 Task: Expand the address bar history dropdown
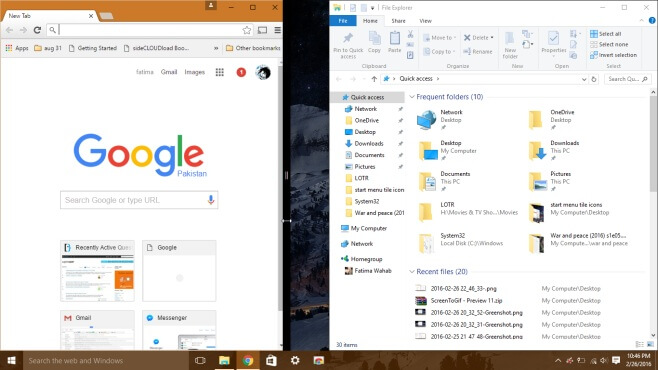click(x=584, y=79)
